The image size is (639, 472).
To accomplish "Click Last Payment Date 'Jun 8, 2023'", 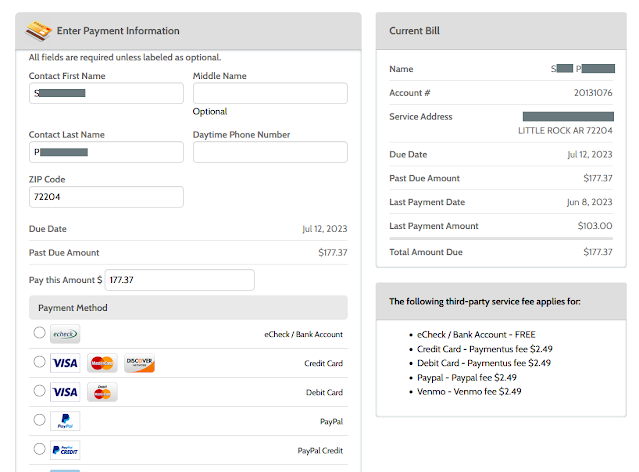I will tap(590, 202).
